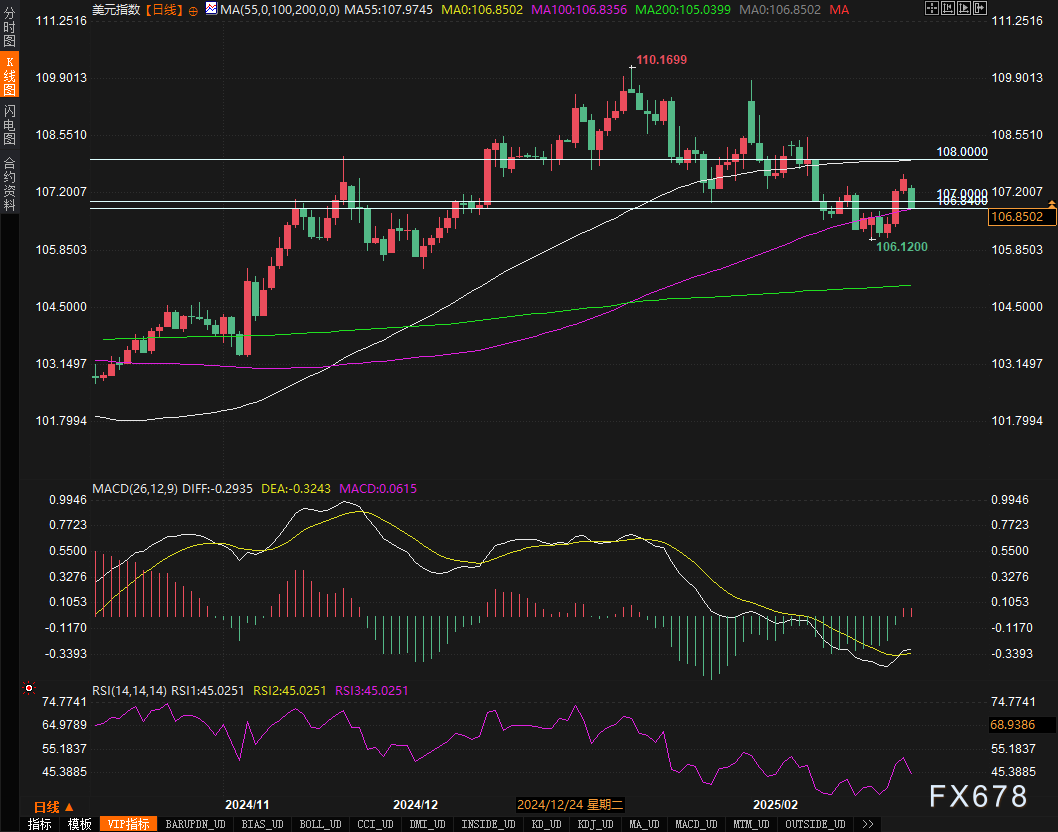1058x832 pixels.
Task: Click the orange crosshair icon beside 日线
Action: (192, 9)
